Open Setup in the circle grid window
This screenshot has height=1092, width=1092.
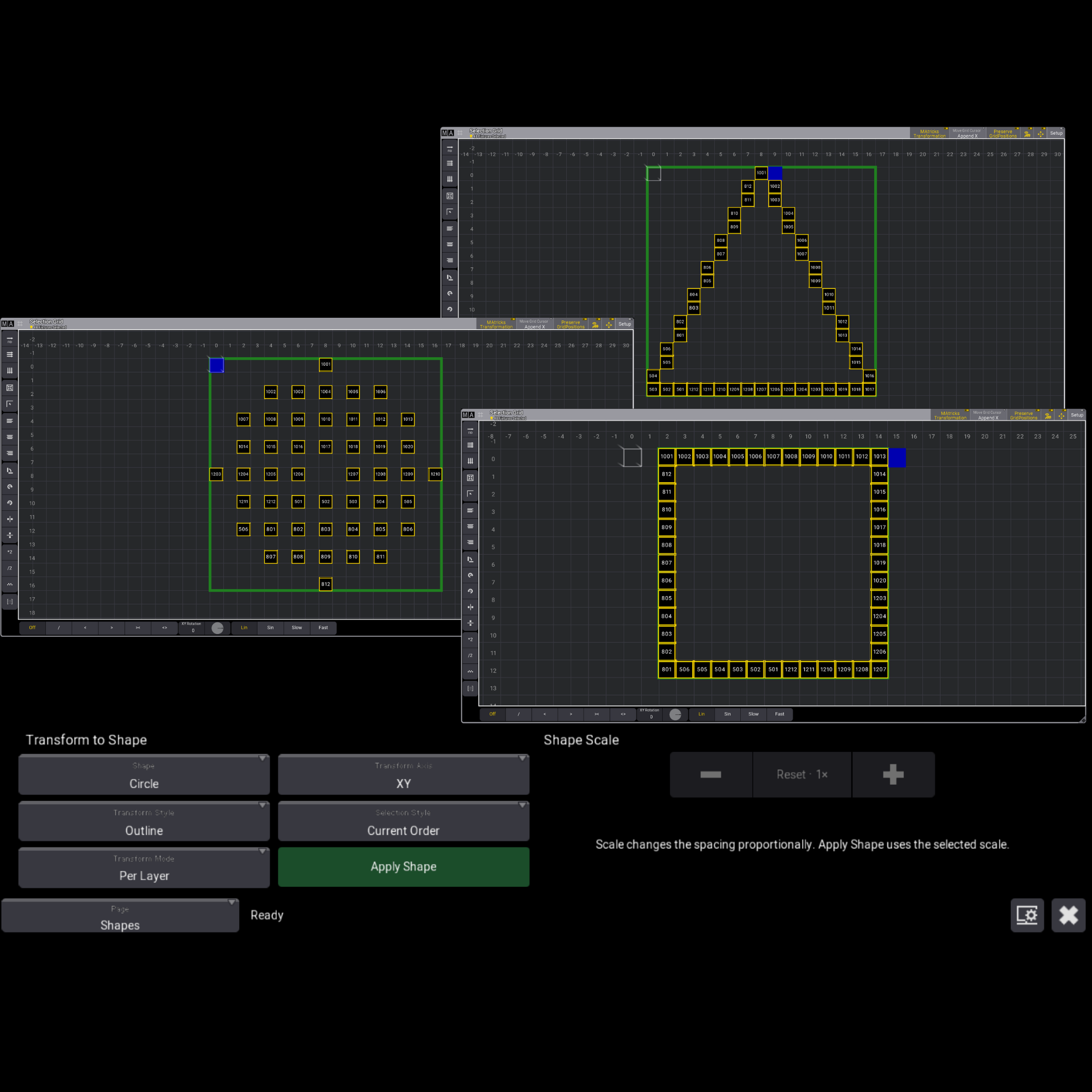coord(625,324)
